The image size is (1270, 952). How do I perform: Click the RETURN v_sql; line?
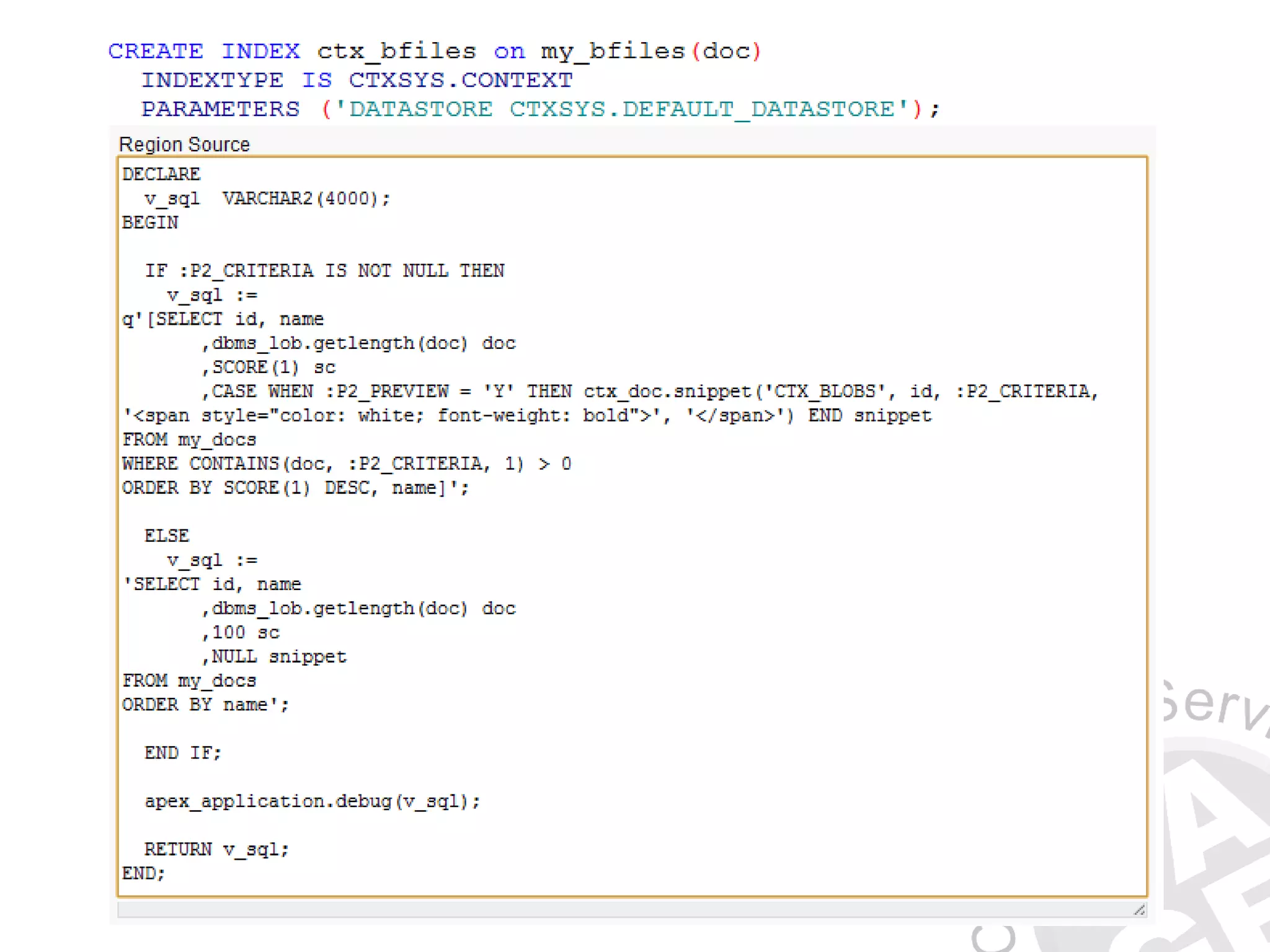click(216, 850)
